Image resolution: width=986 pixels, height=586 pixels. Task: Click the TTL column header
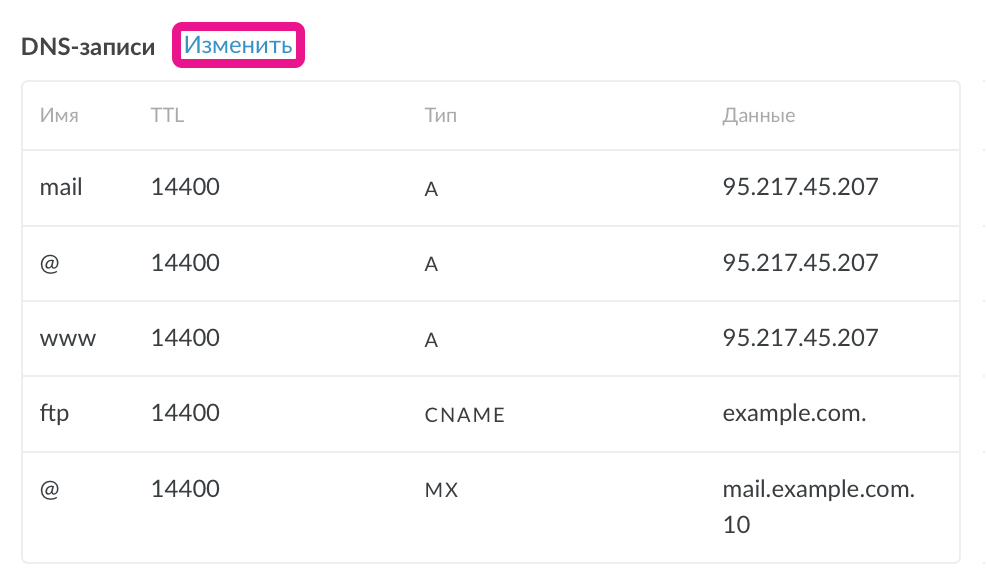[x=167, y=115]
